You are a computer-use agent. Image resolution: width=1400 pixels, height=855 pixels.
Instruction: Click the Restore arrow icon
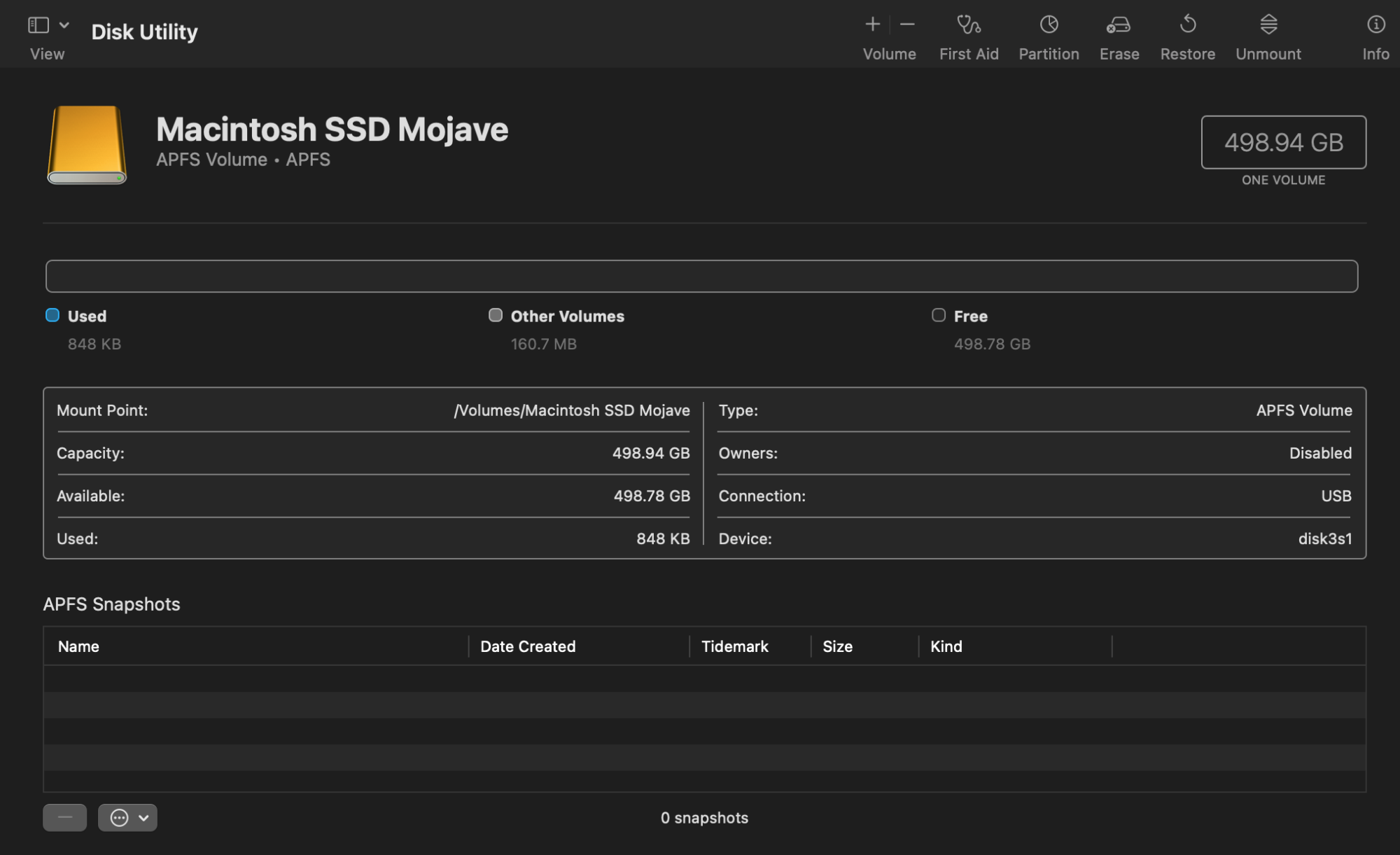(x=1188, y=25)
